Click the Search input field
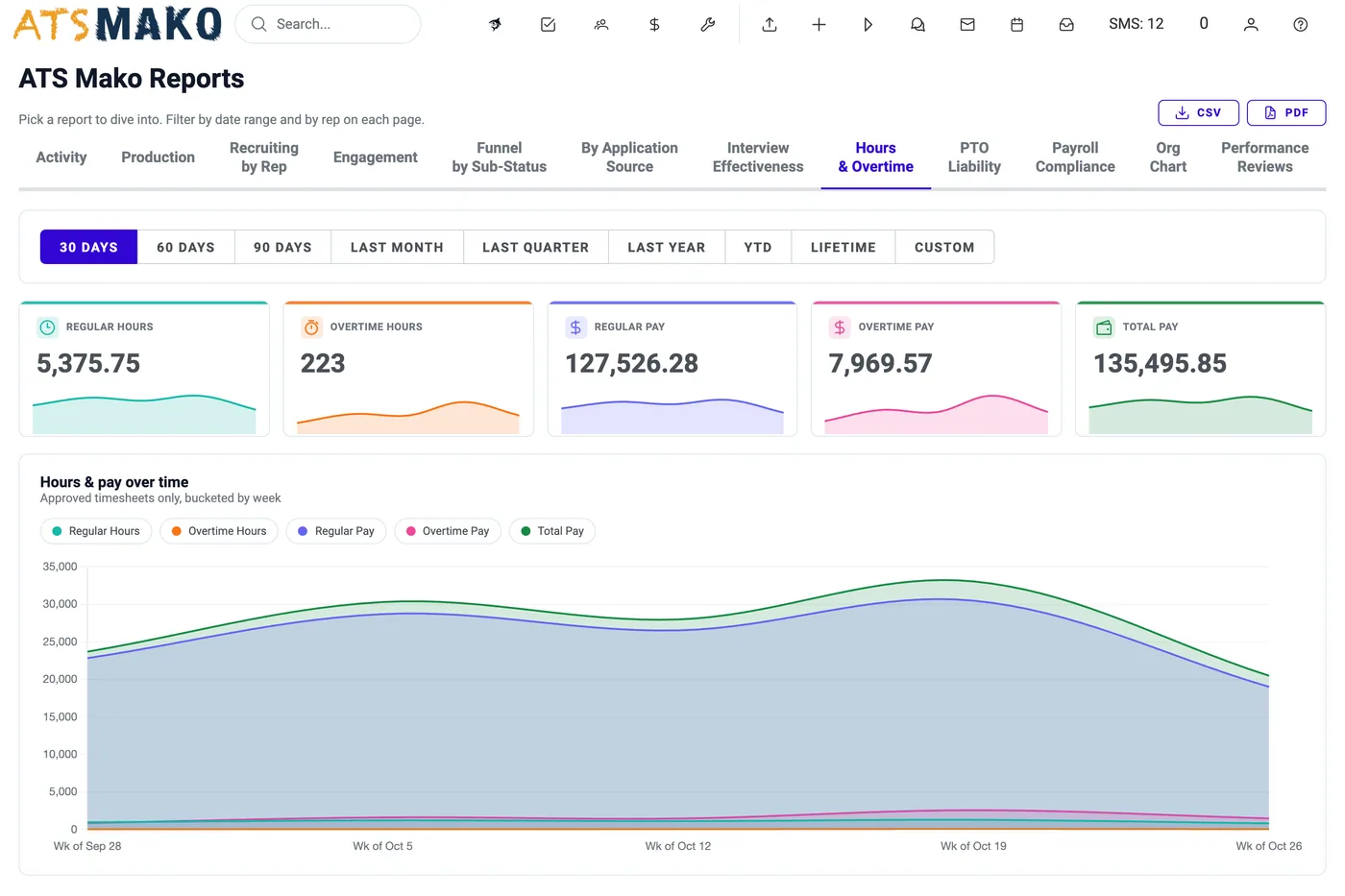 click(328, 24)
